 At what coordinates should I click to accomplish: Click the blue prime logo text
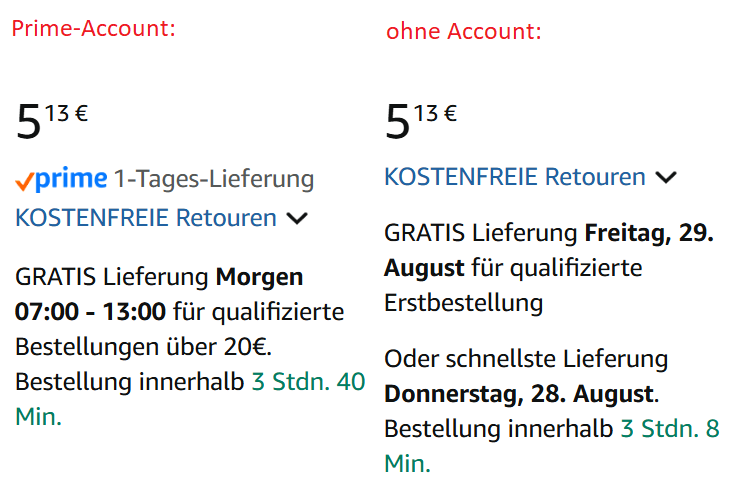click(71, 180)
